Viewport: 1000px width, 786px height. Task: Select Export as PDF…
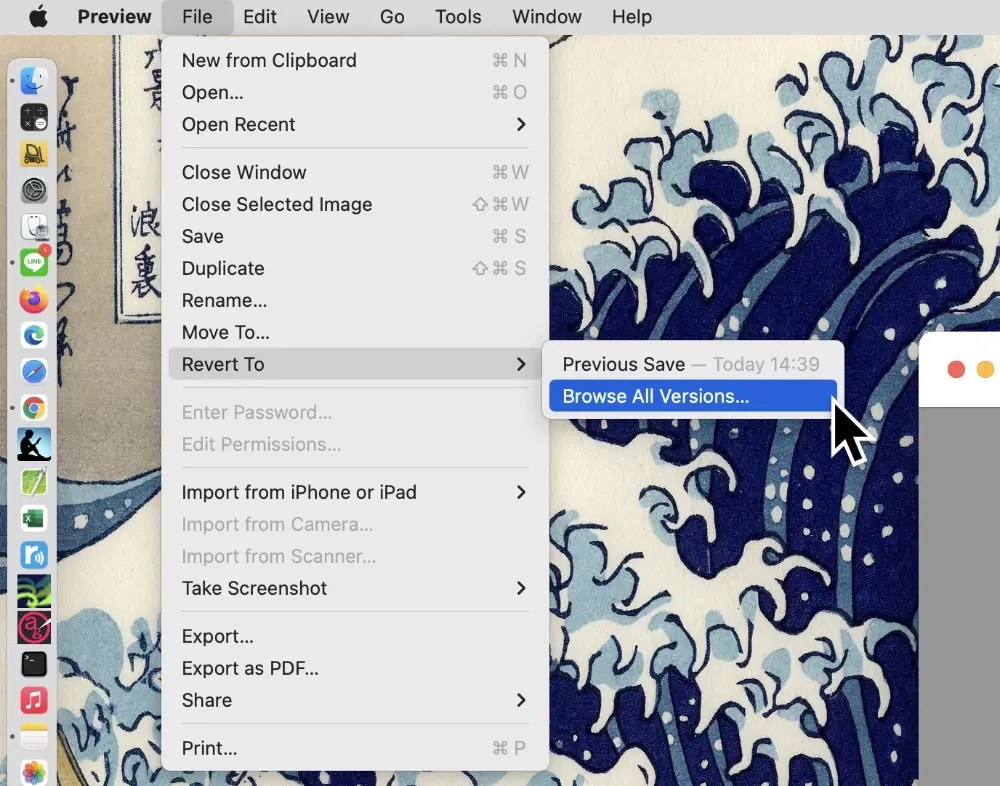(x=355, y=668)
